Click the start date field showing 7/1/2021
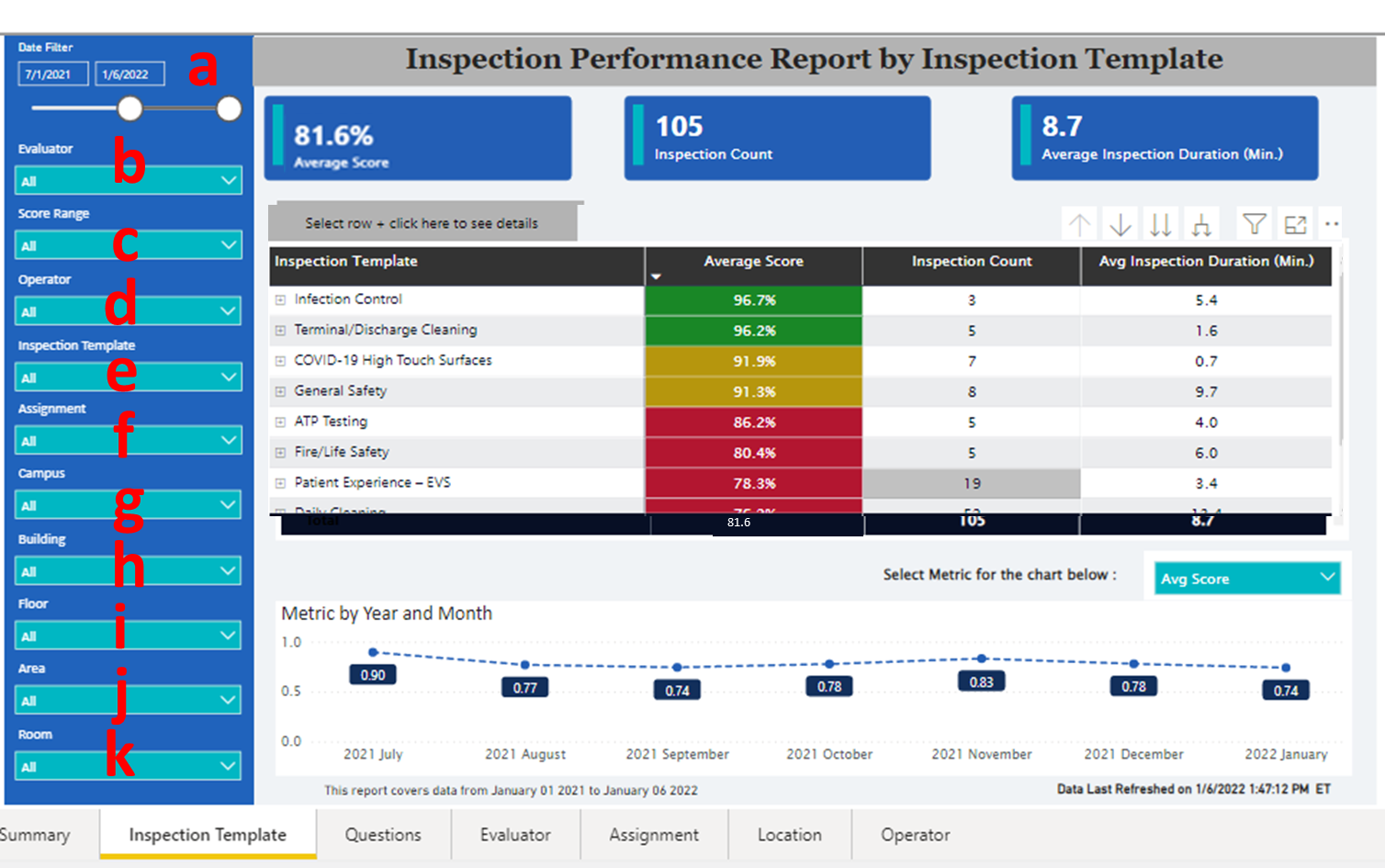Image resolution: width=1385 pixels, height=868 pixels. tap(52, 73)
